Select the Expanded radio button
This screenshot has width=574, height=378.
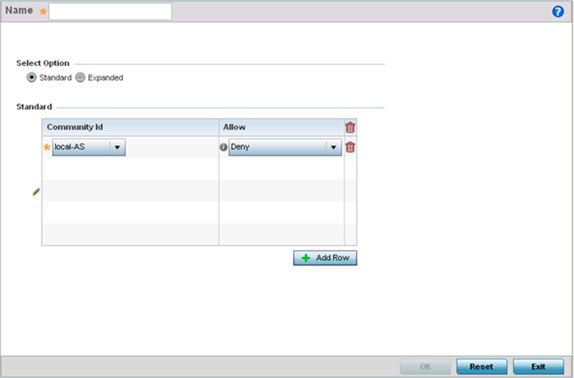coord(80,77)
